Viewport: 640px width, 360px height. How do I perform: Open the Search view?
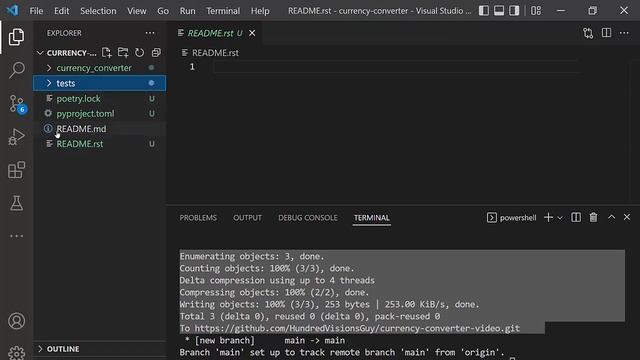16,70
